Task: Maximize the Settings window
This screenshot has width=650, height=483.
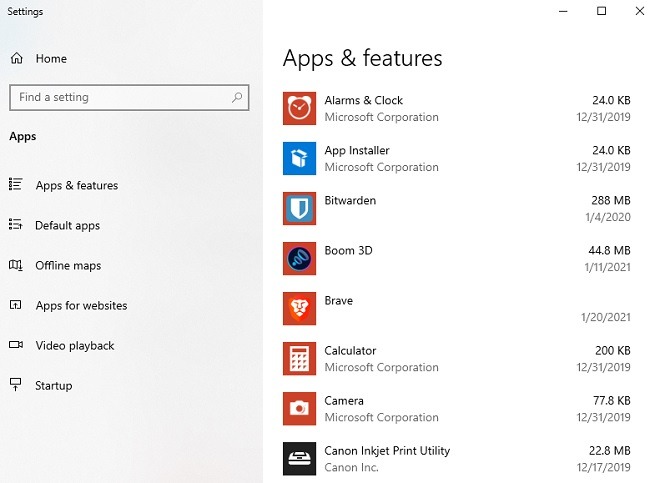Action: click(x=601, y=11)
